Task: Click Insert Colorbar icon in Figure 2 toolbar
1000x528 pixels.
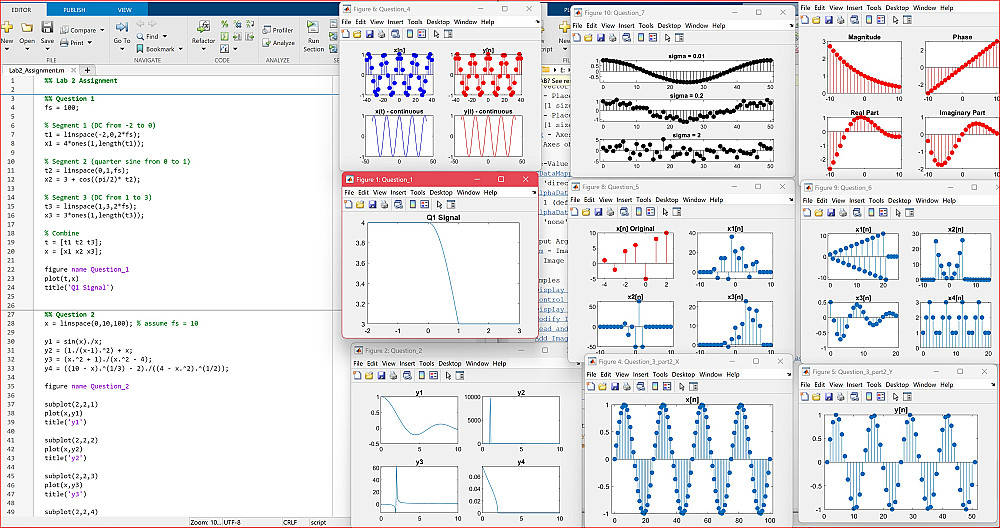Action: pyautogui.click(x=420, y=376)
